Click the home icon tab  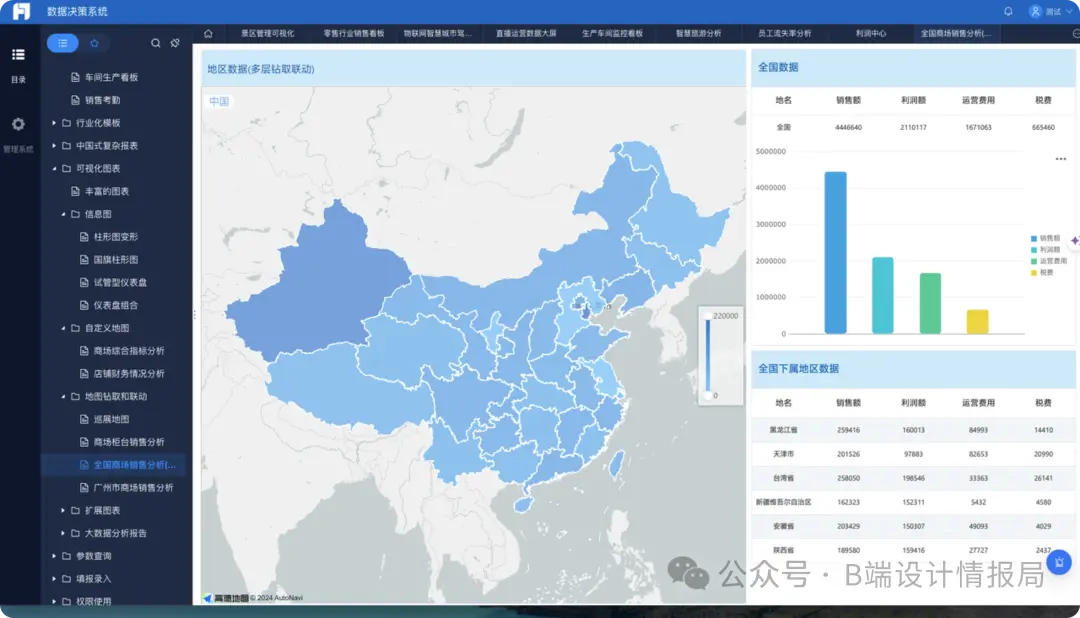point(208,33)
